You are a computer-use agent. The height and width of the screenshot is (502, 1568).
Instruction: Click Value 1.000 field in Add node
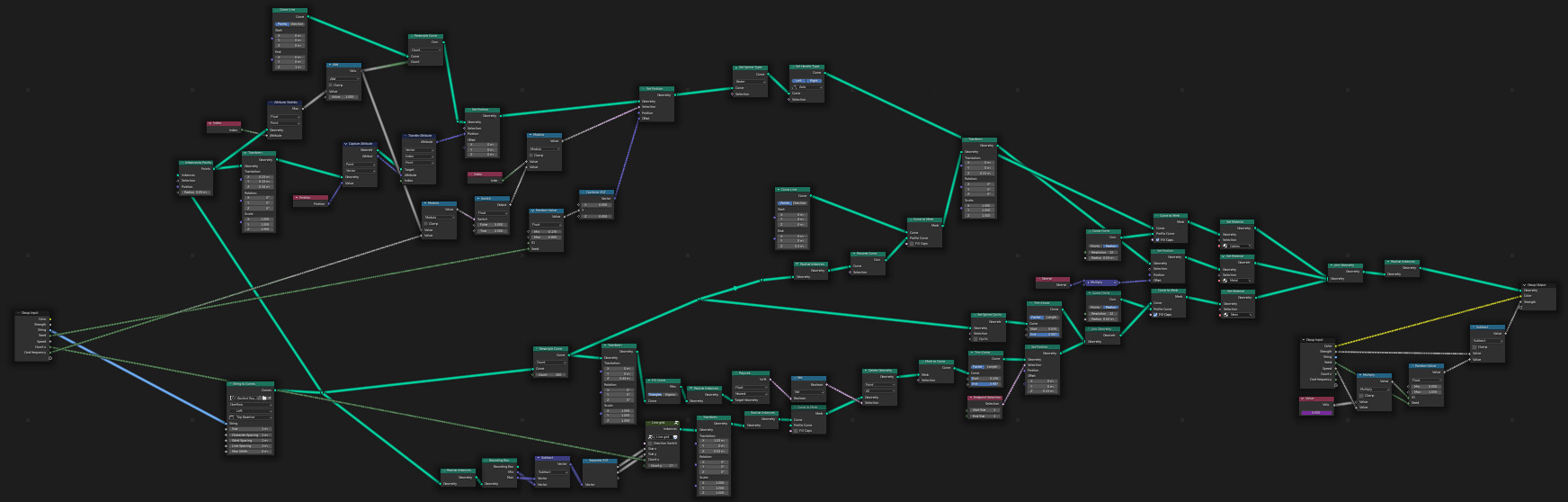tap(343, 96)
